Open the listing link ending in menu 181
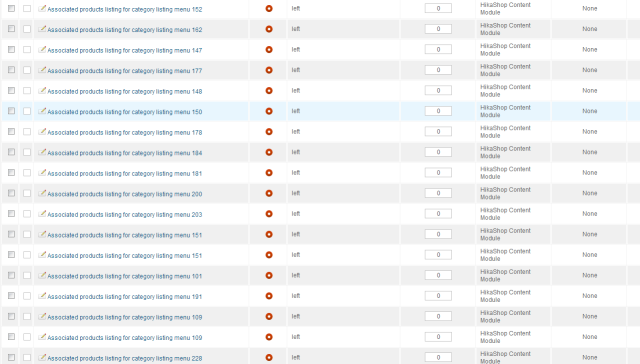The width and height of the screenshot is (640, 364). point(125,173)
